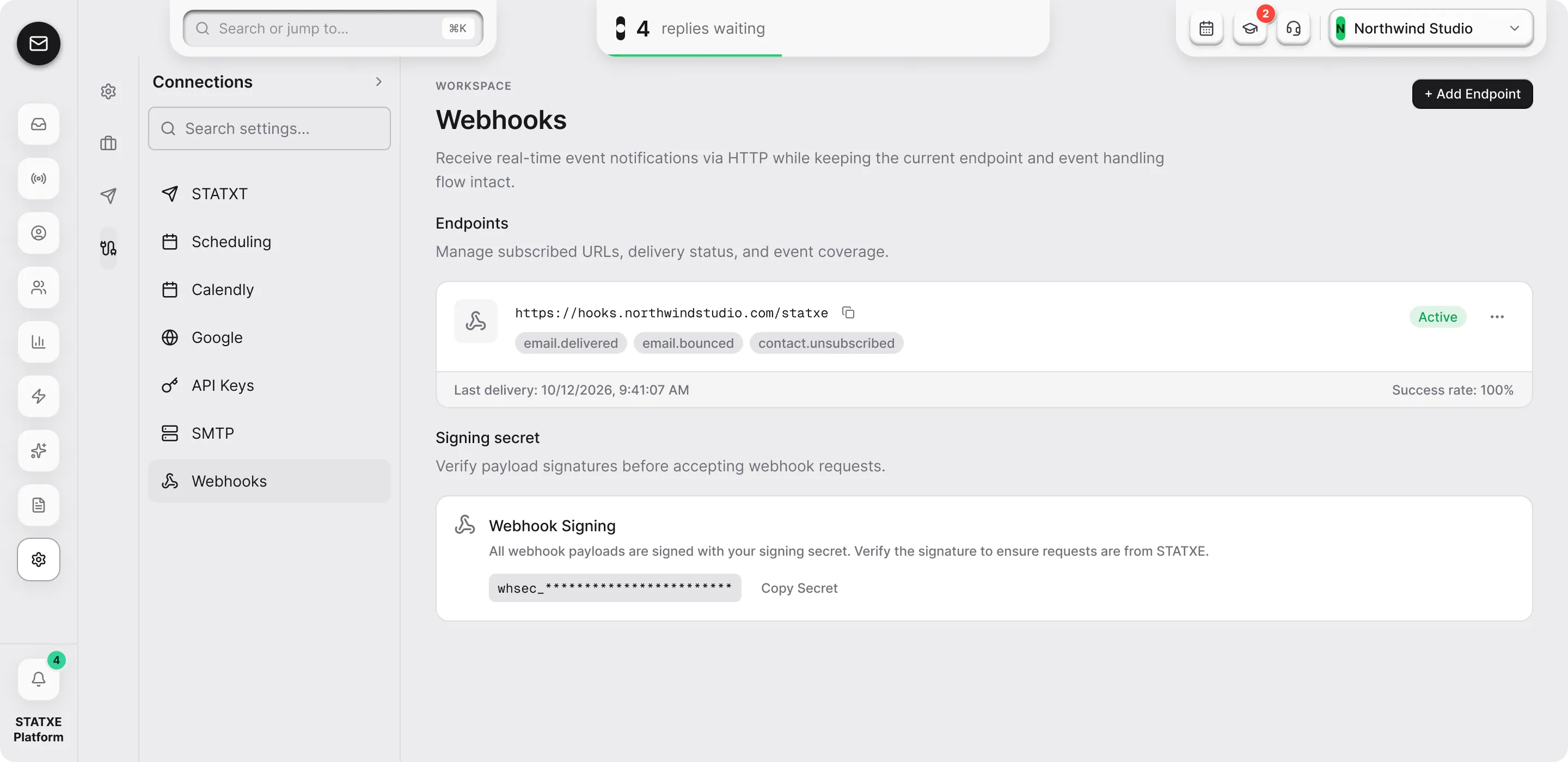Open SMTP settings
This screenshot has width=1568, height=762.
coord(269,433)
